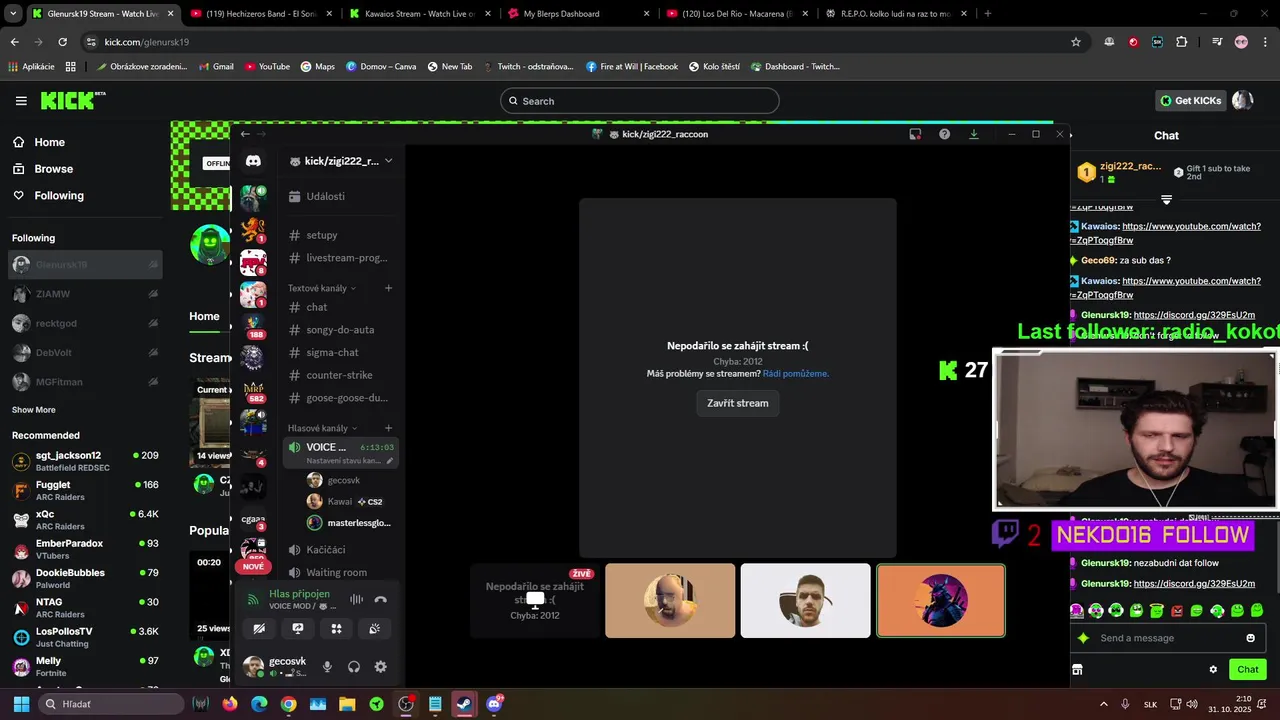Open Události events entry
Viewport: 1280px width, 720px height.
tap(340, 197)
